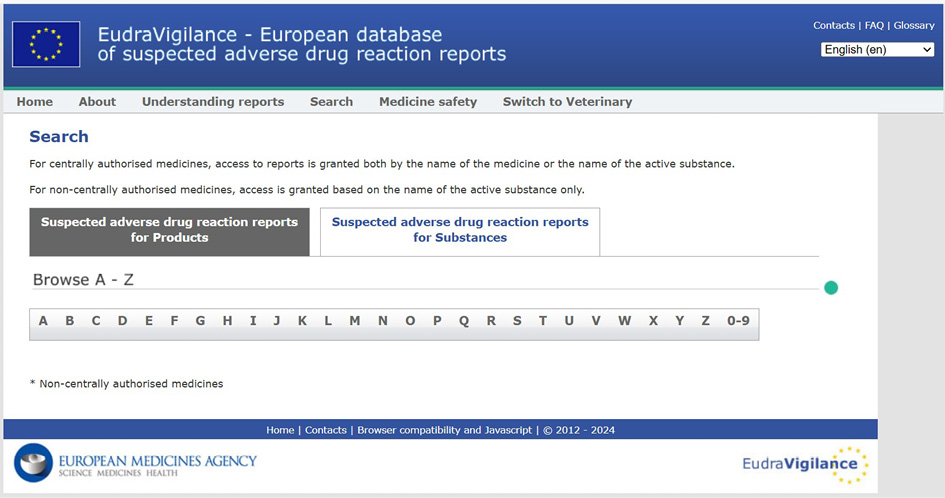Browse products starting with 0-9

[x=738, y=321]
